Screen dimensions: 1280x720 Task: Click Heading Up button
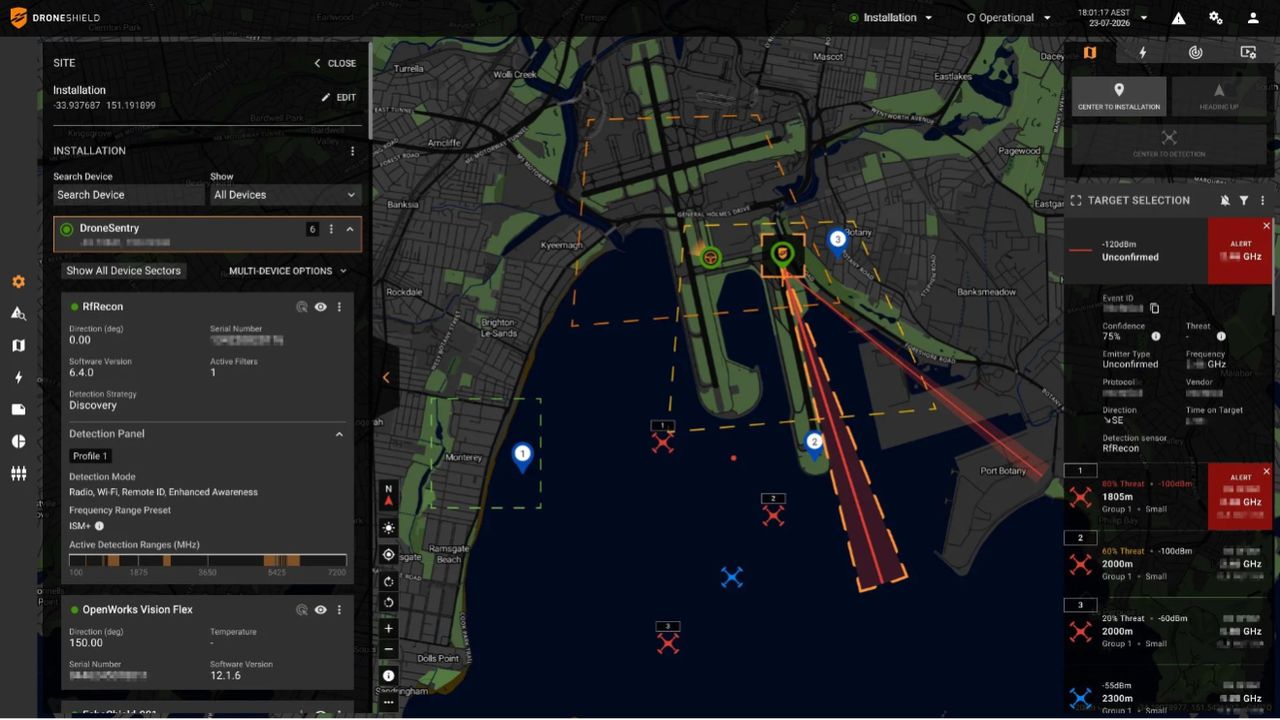click(x=1219, y=96)
